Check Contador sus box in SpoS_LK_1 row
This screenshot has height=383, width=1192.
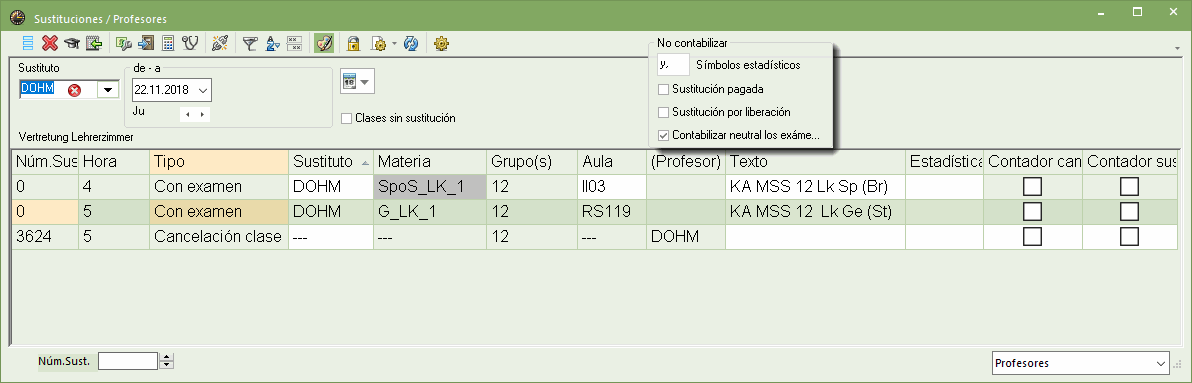[x=1130, y=187]
